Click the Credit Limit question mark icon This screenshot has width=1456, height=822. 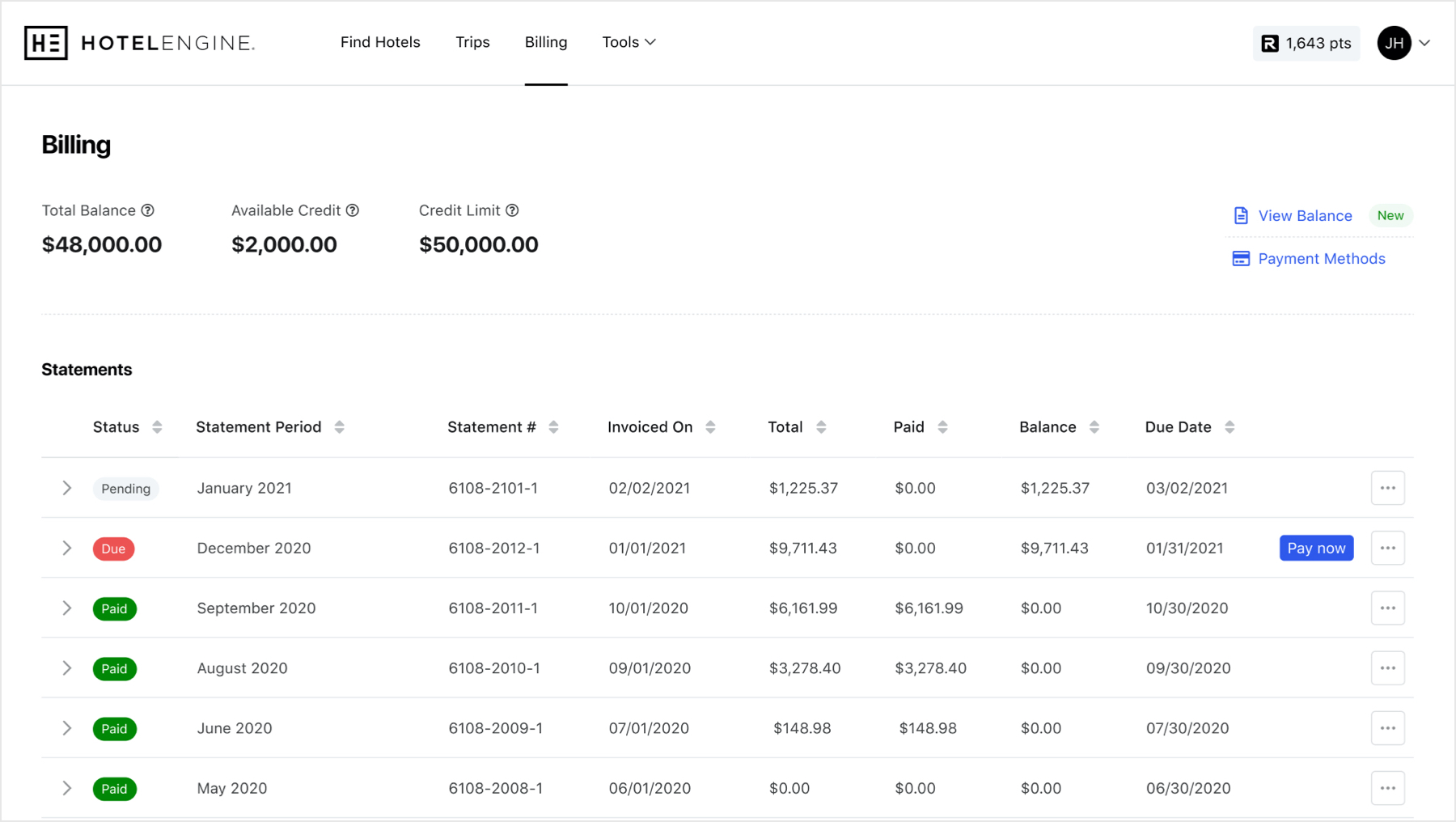[512, 210]
